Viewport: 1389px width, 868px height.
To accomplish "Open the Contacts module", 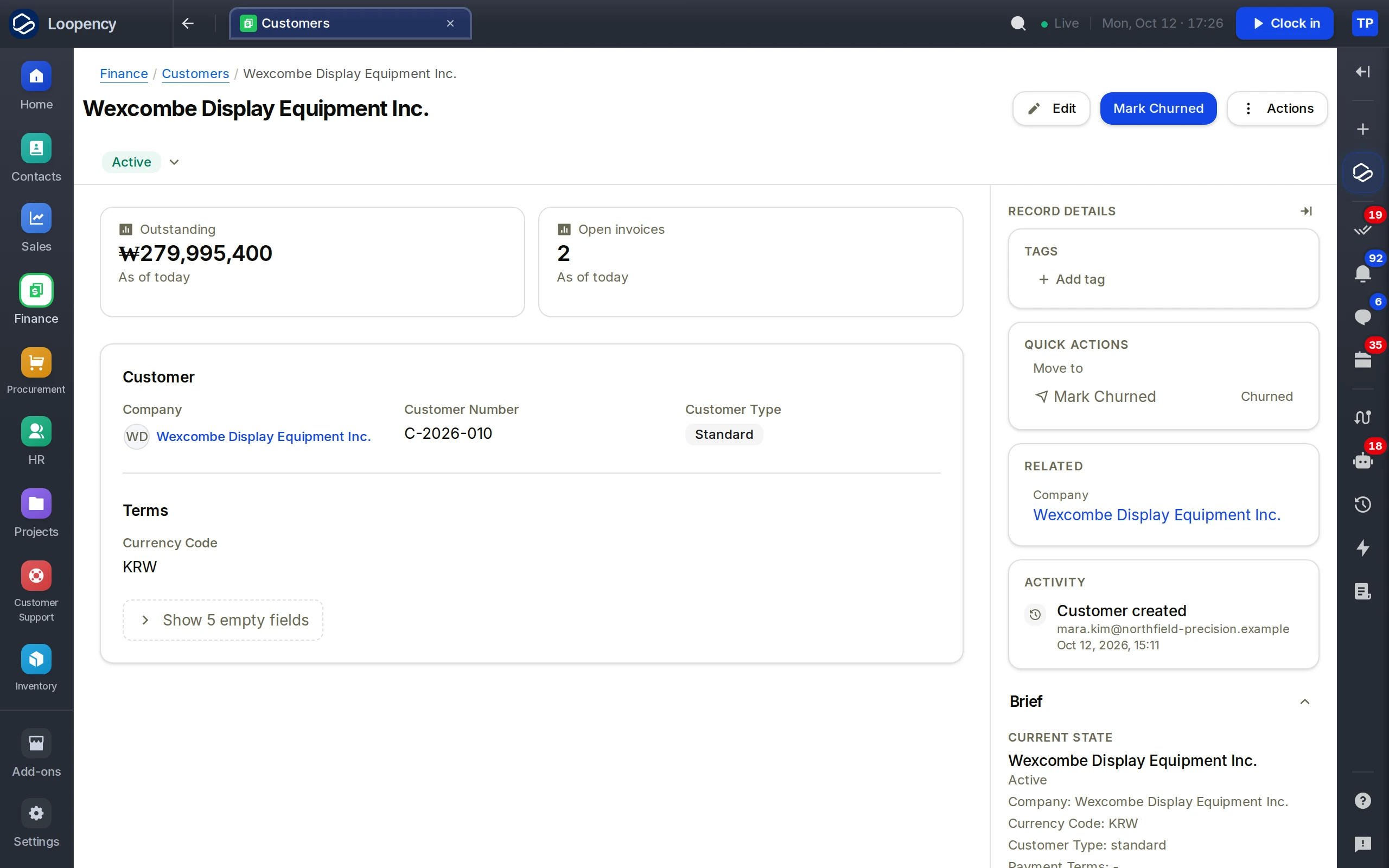I will (x=36, y=158).
